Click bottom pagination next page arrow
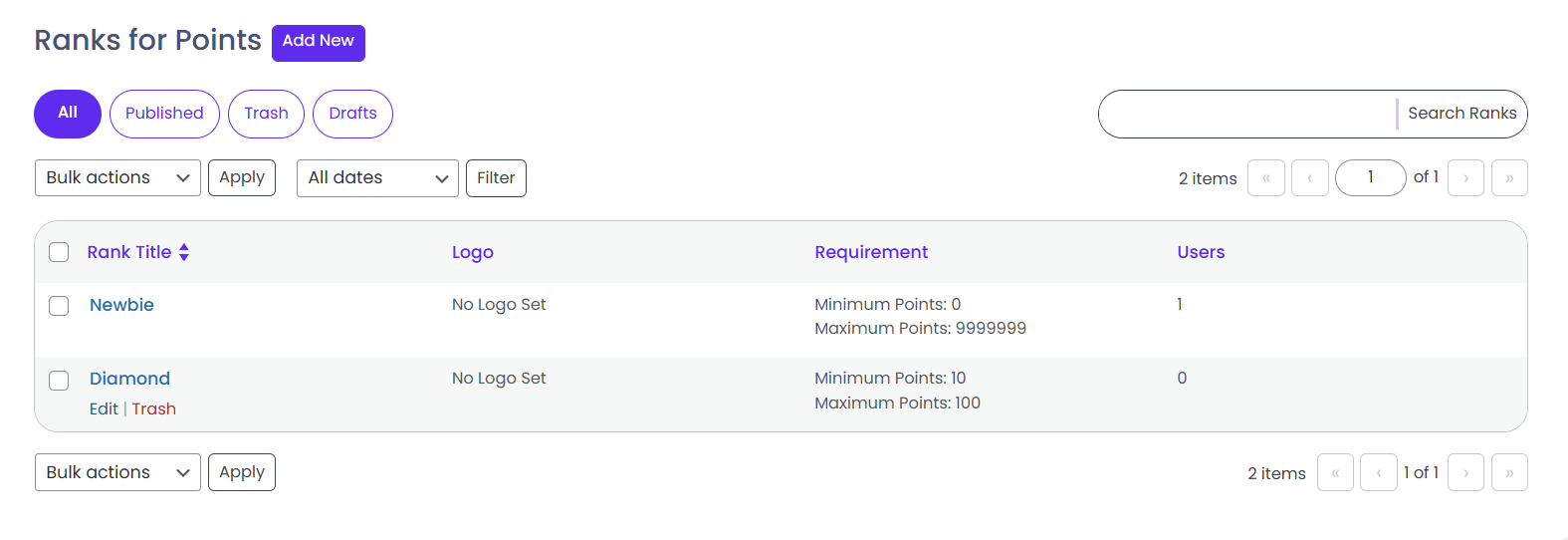 (1465, 473)
